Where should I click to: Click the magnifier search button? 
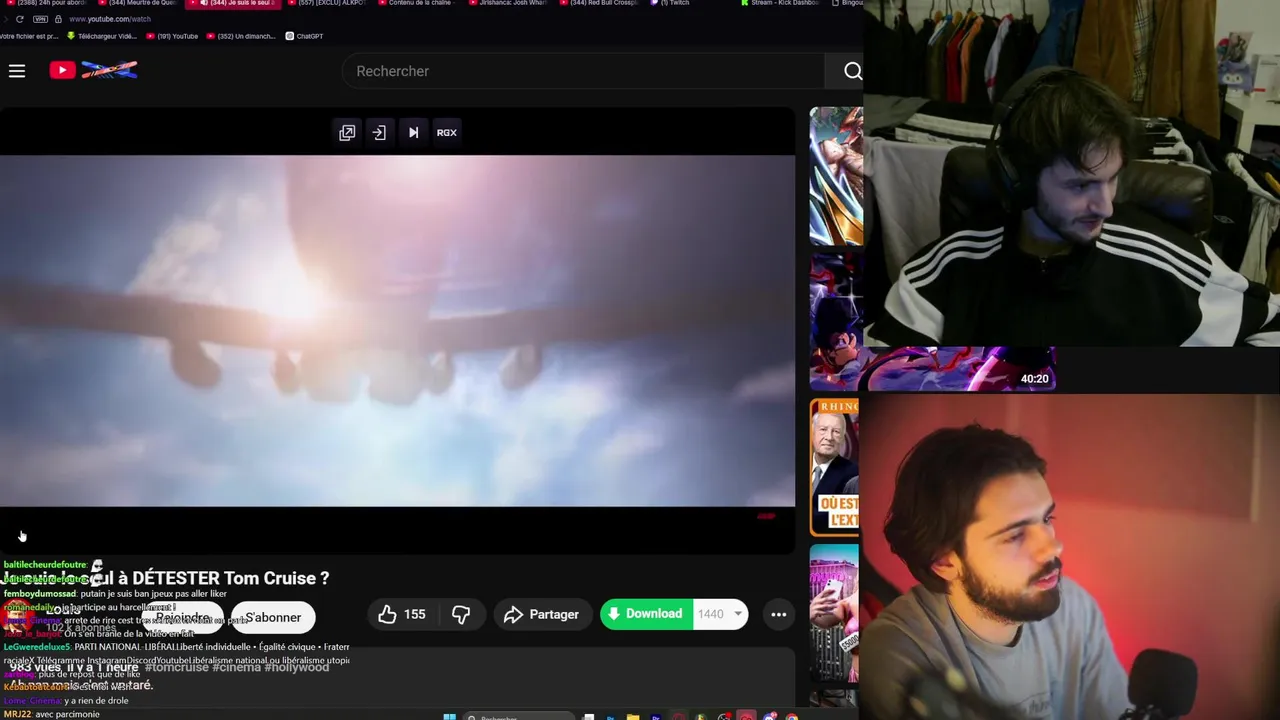tap(851, 71)
